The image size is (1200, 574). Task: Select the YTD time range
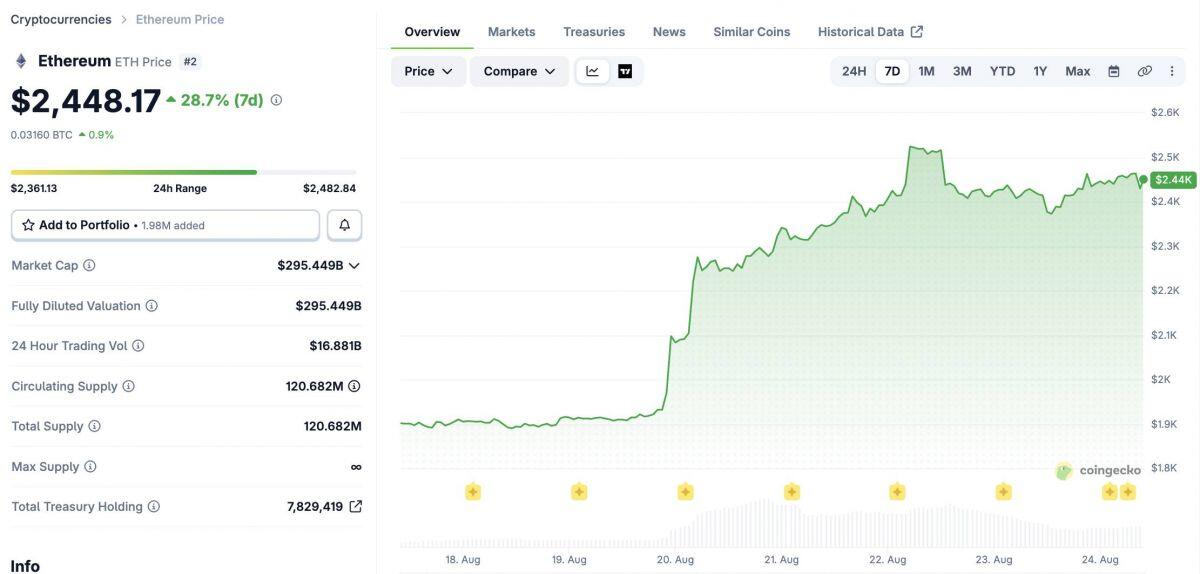1002,71
